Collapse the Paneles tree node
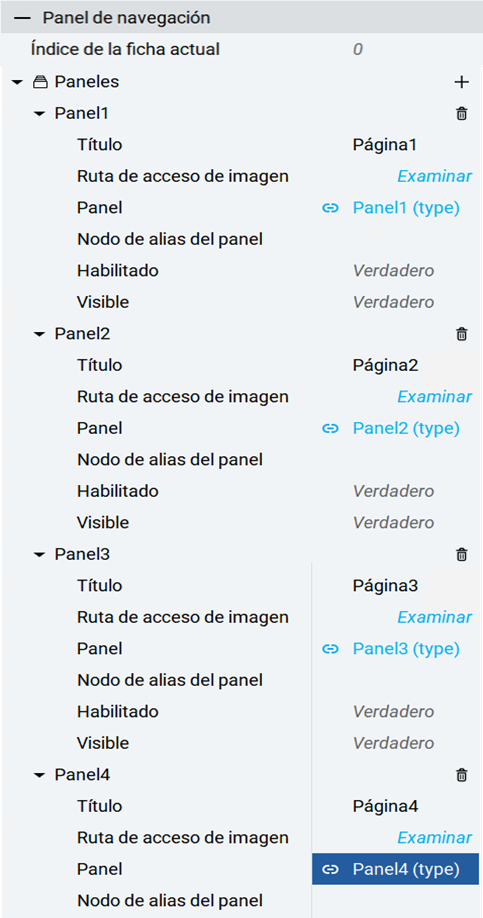This screenshot has height=918, width=483. click(x=16, y=83)
